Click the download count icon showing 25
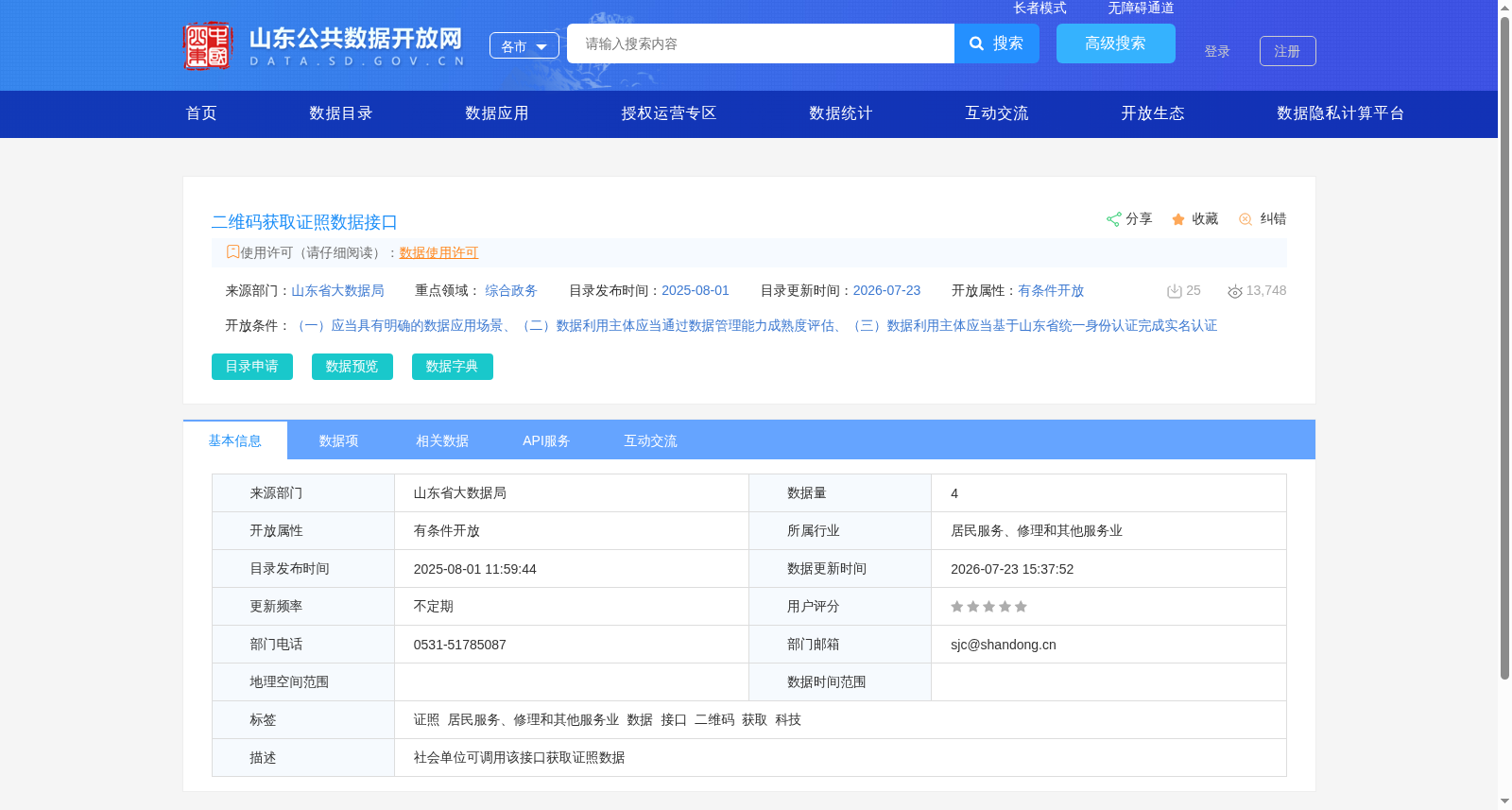Screen dimensions: 1512x810 [1175, 291]
